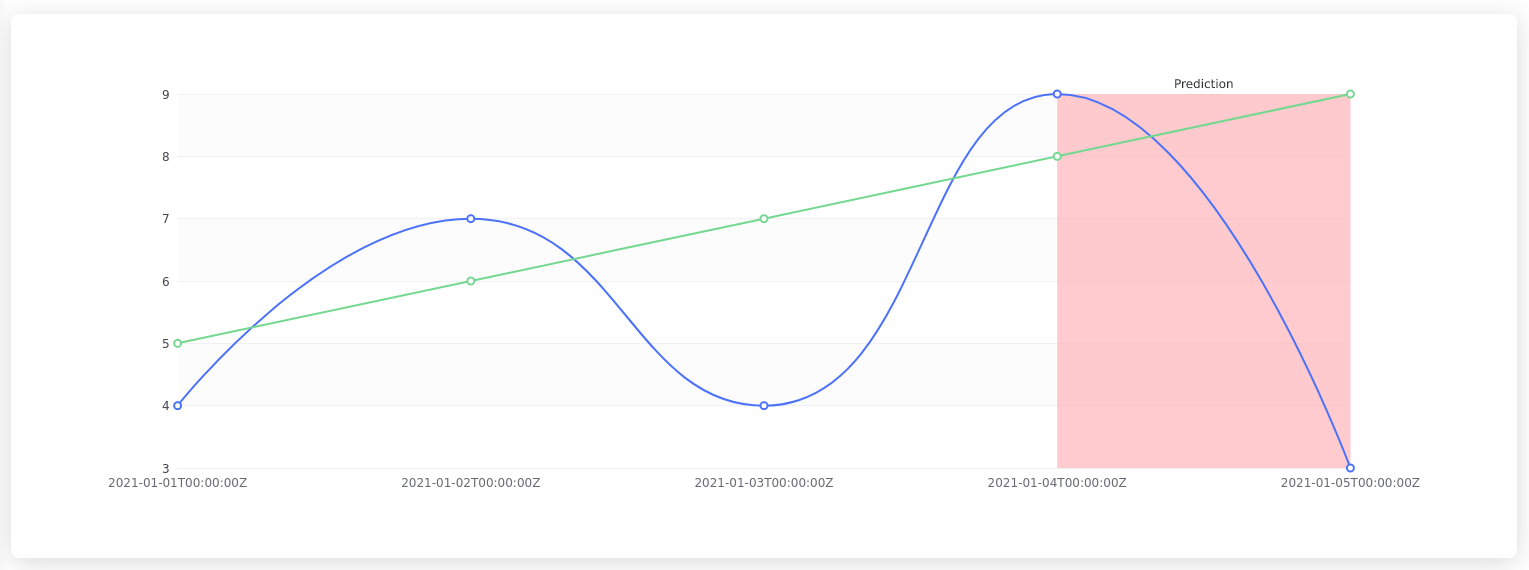1529x570 pixels.
Task: Click the 2021-01-03T00:00:00Z axis label
Action: [x=764, y=483]
